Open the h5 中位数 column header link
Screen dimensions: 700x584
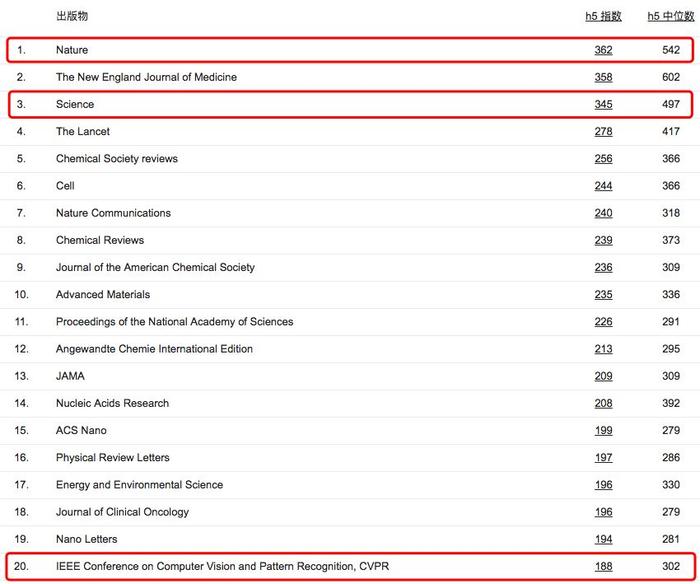tap(671, 16)
